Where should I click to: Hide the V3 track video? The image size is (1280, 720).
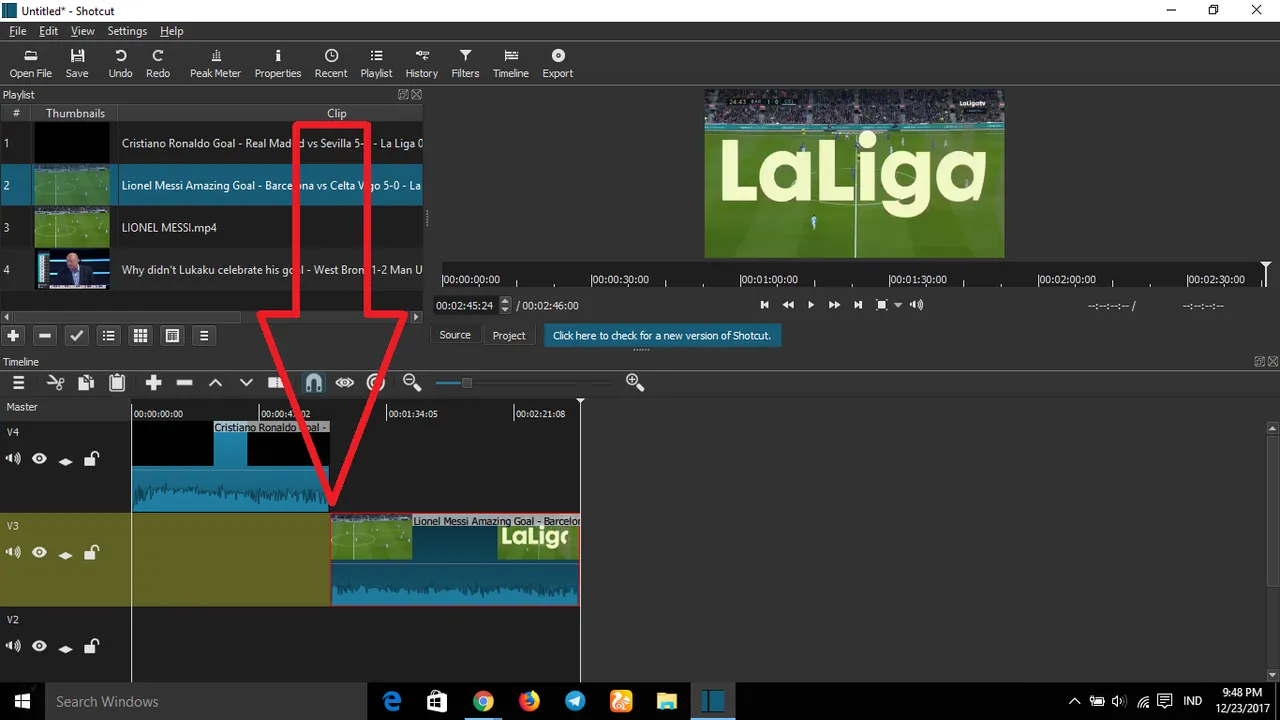pos(39,552)
